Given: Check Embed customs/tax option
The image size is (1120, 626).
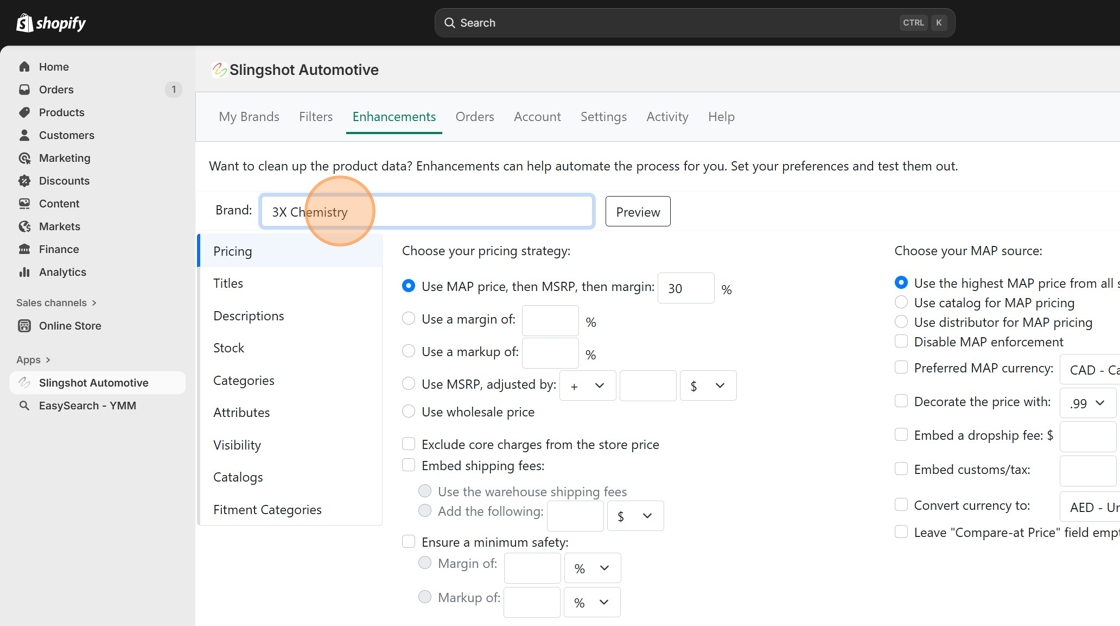Looking at the screenshot, I should point(901,469).
